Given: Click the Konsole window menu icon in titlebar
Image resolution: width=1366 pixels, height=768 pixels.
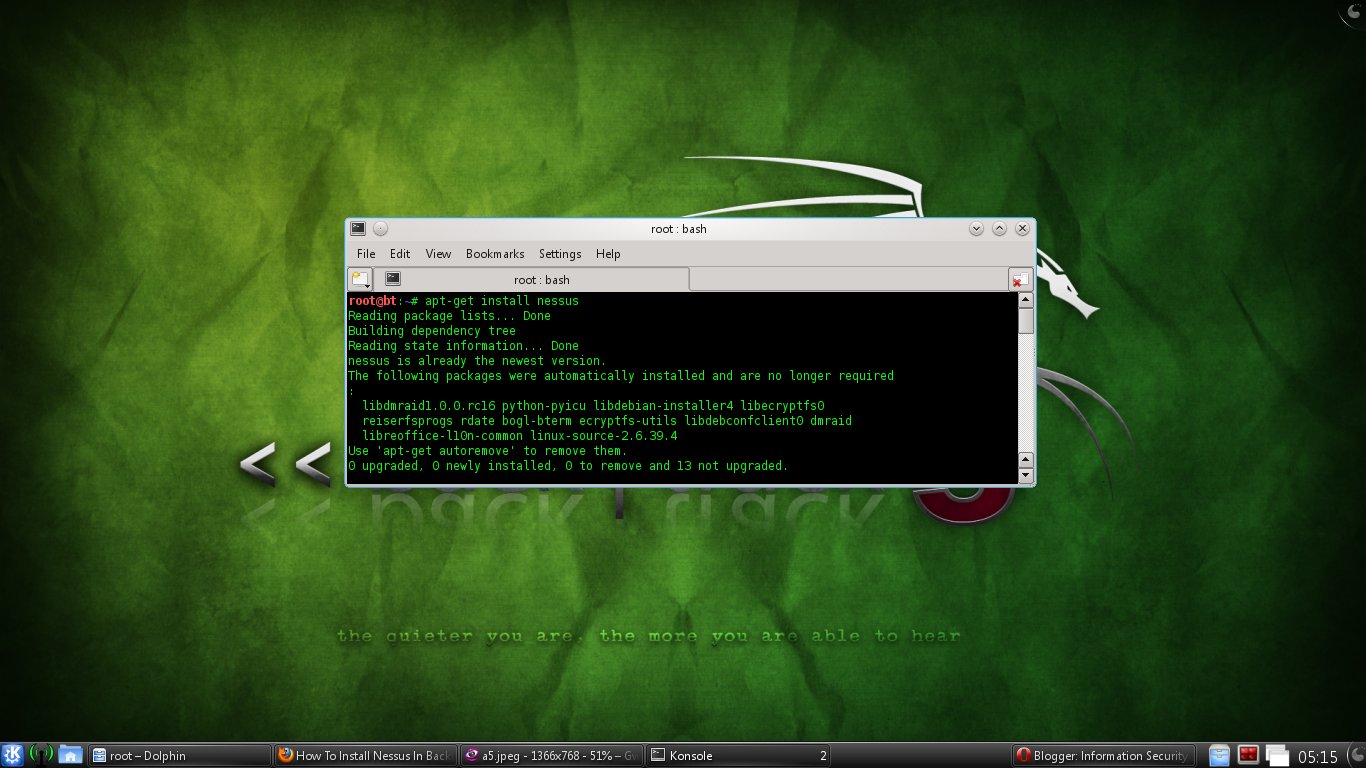Looking at the screenshot, I should [x=357, y=229].
